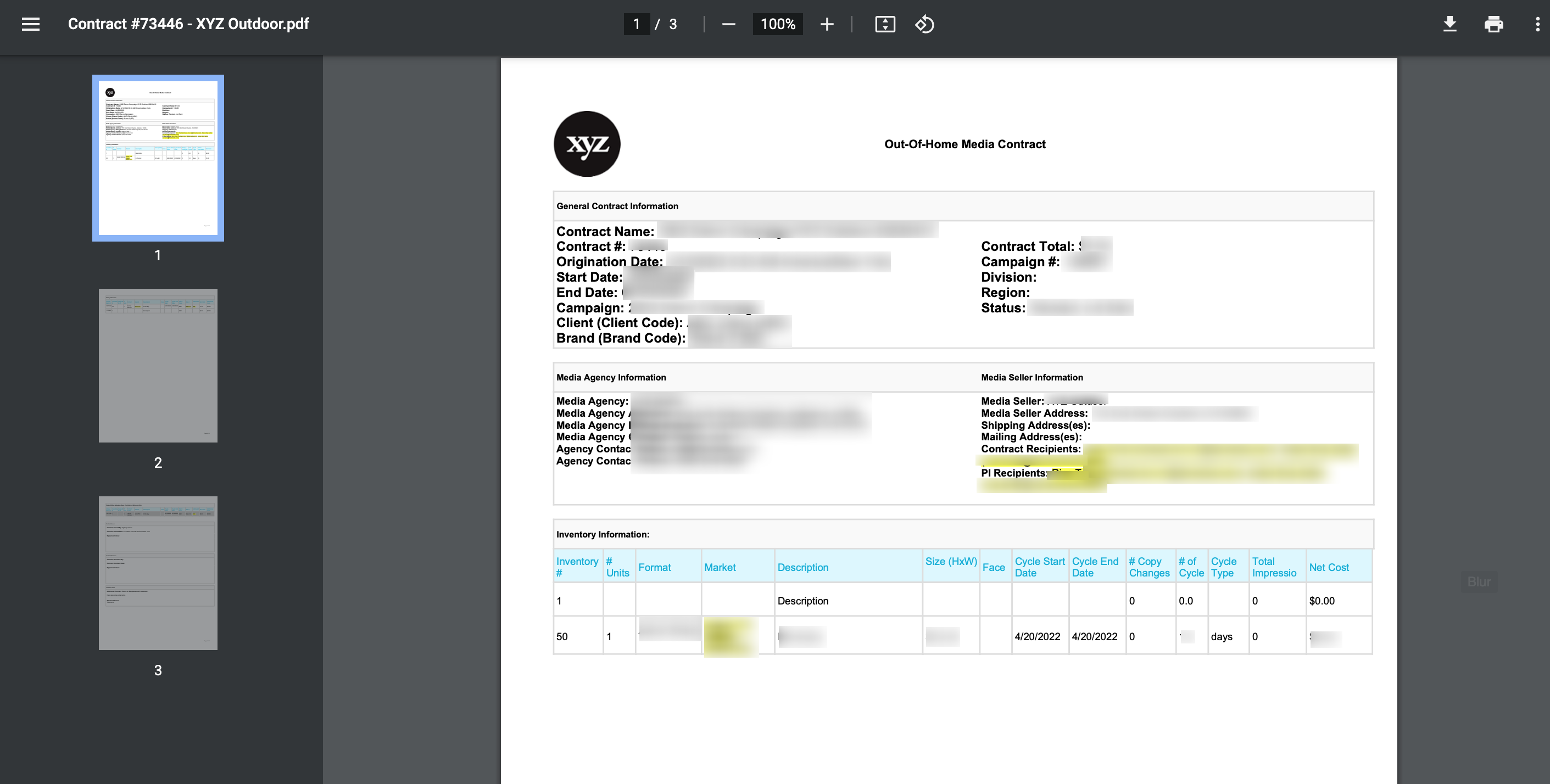
Task: Click the fit to page icon
Action: (884, 24)
